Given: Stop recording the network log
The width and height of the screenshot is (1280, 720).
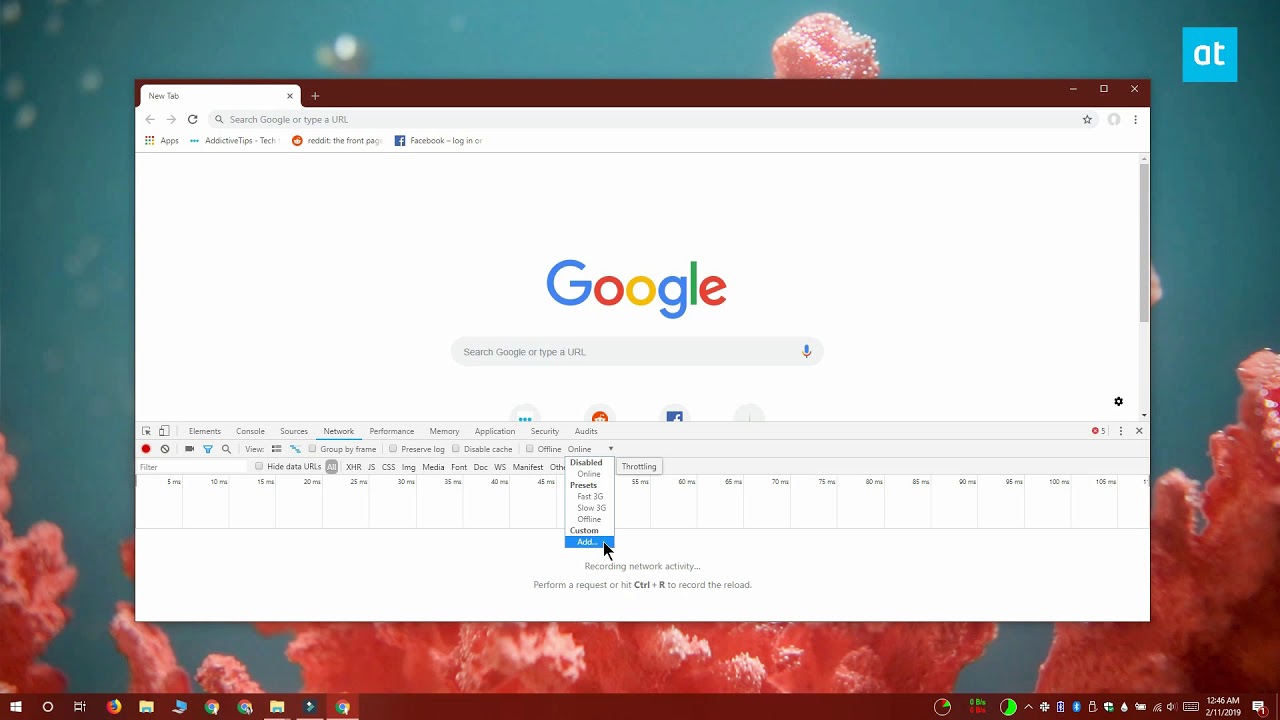Looking at the screenshot, I should pyautogui.click(x=146, y=449).
